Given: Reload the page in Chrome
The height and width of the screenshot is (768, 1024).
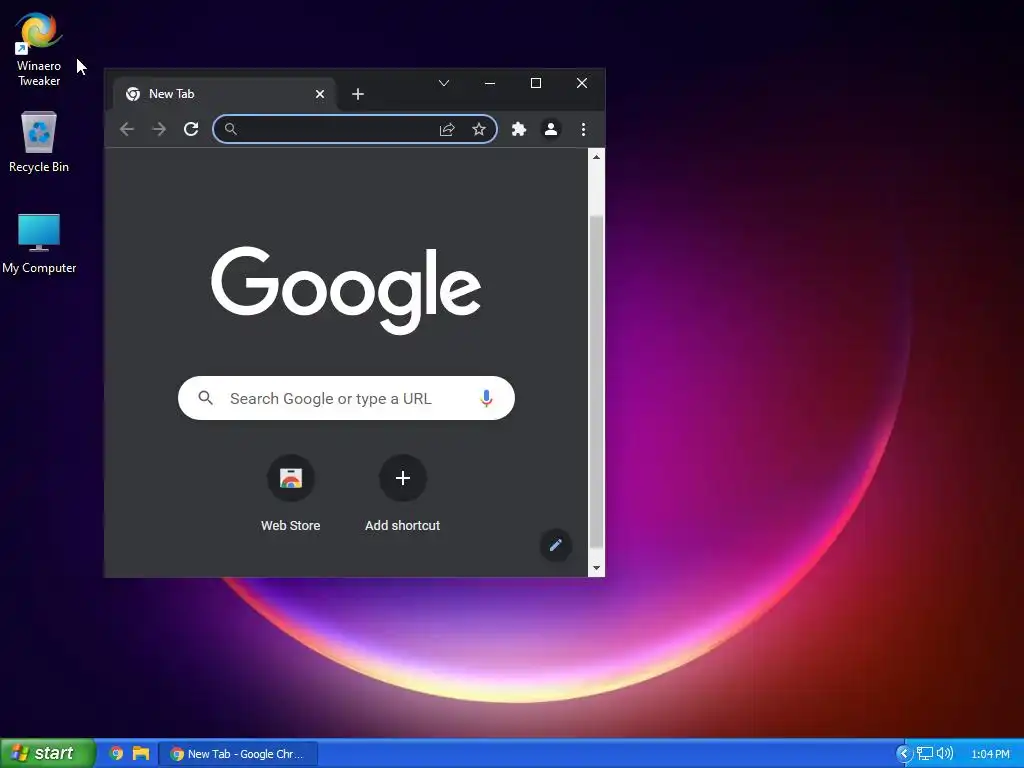Looking at the screenshot, I should click(191, 129).
